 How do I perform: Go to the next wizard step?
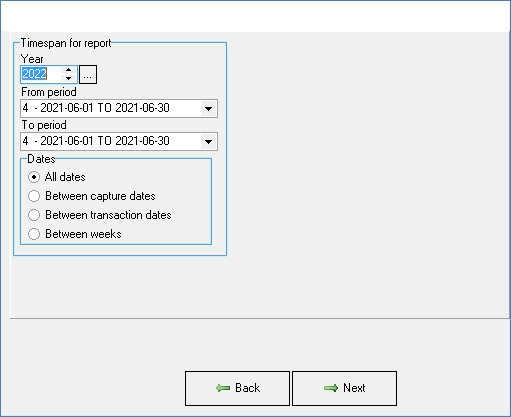click(x=345, y=388)
